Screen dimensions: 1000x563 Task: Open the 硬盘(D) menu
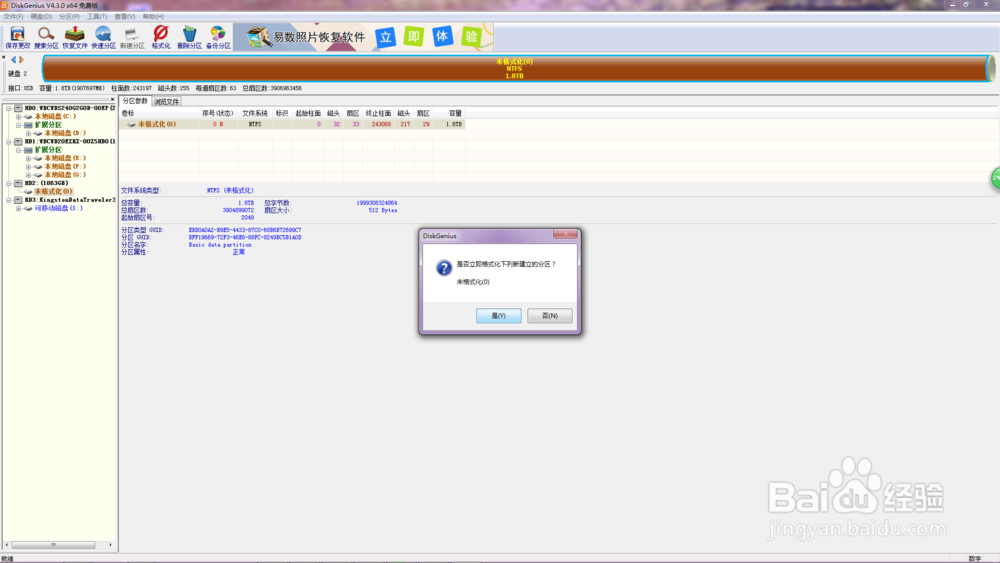point(41,17)
